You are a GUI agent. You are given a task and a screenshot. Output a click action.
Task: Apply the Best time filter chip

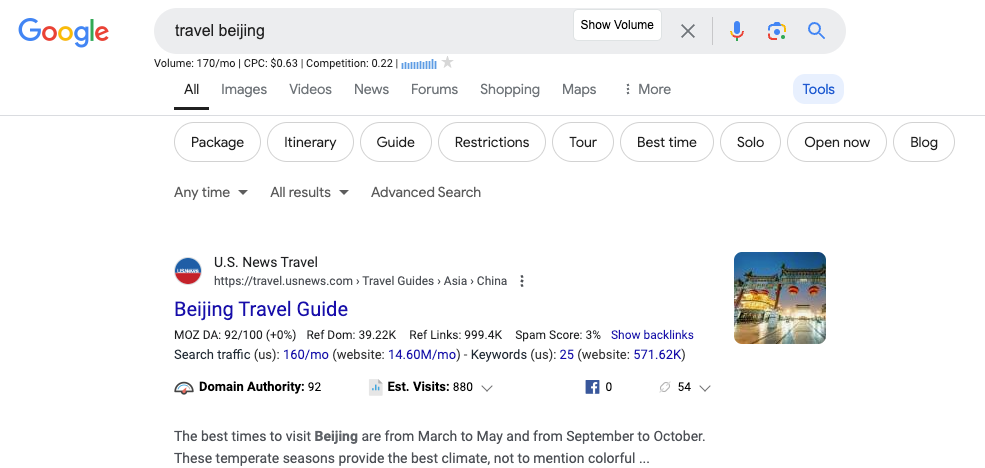point(667,142)
